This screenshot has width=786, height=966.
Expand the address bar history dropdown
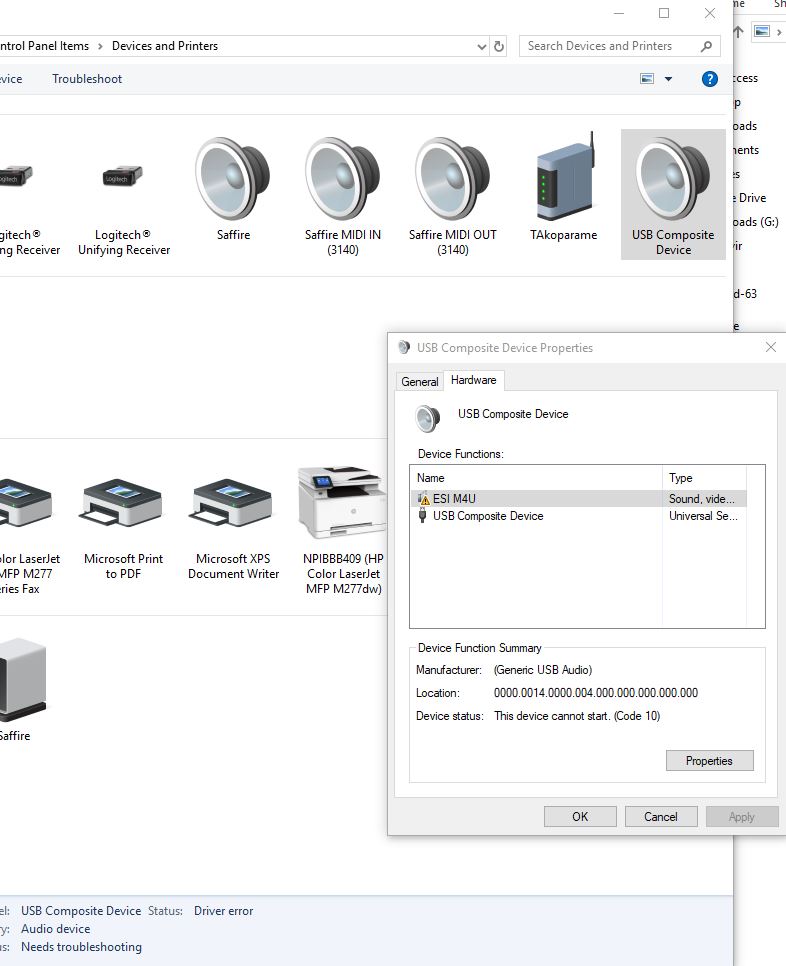(x=482, y=46)
